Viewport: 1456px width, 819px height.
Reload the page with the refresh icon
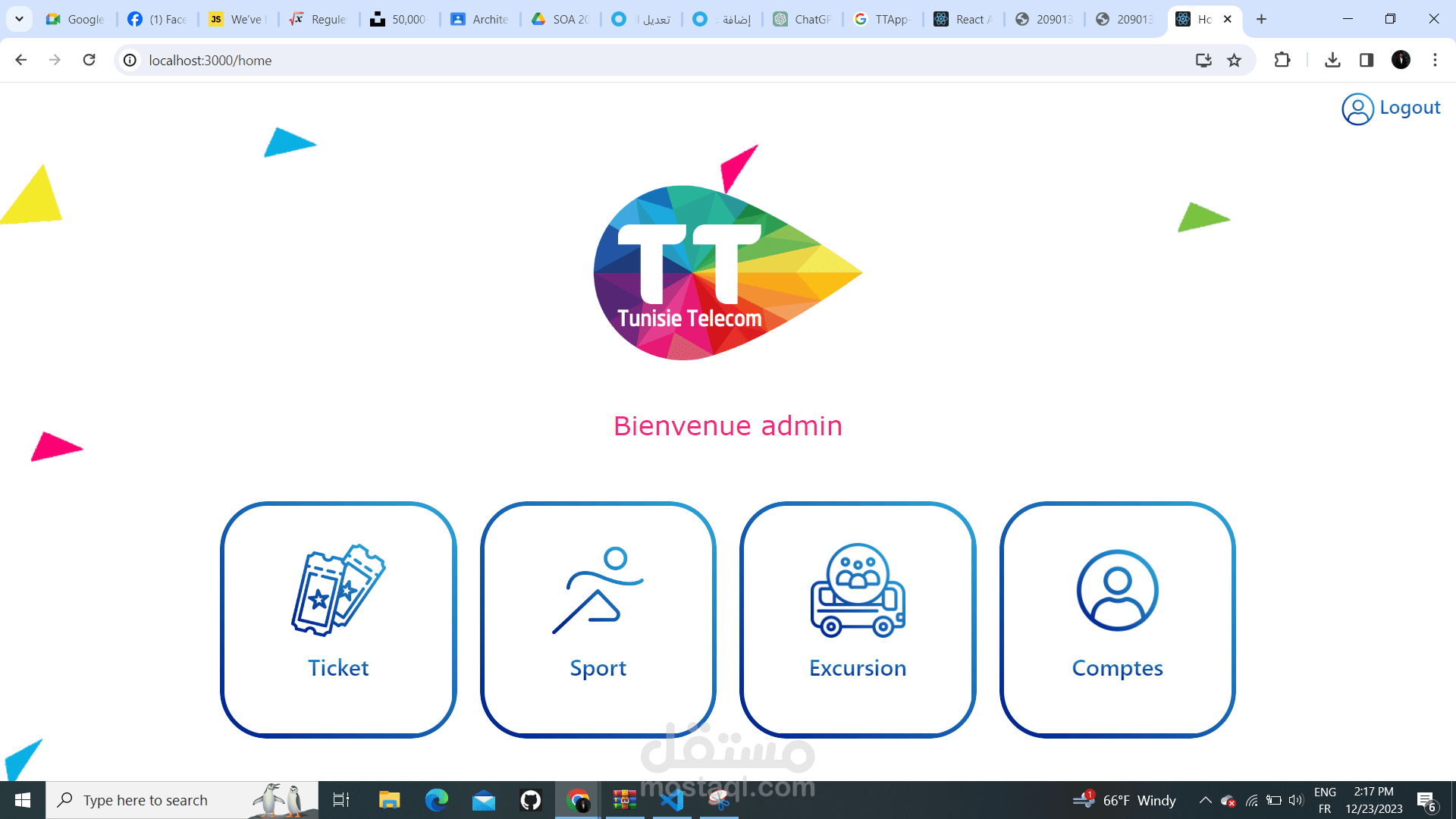point(89,60)
